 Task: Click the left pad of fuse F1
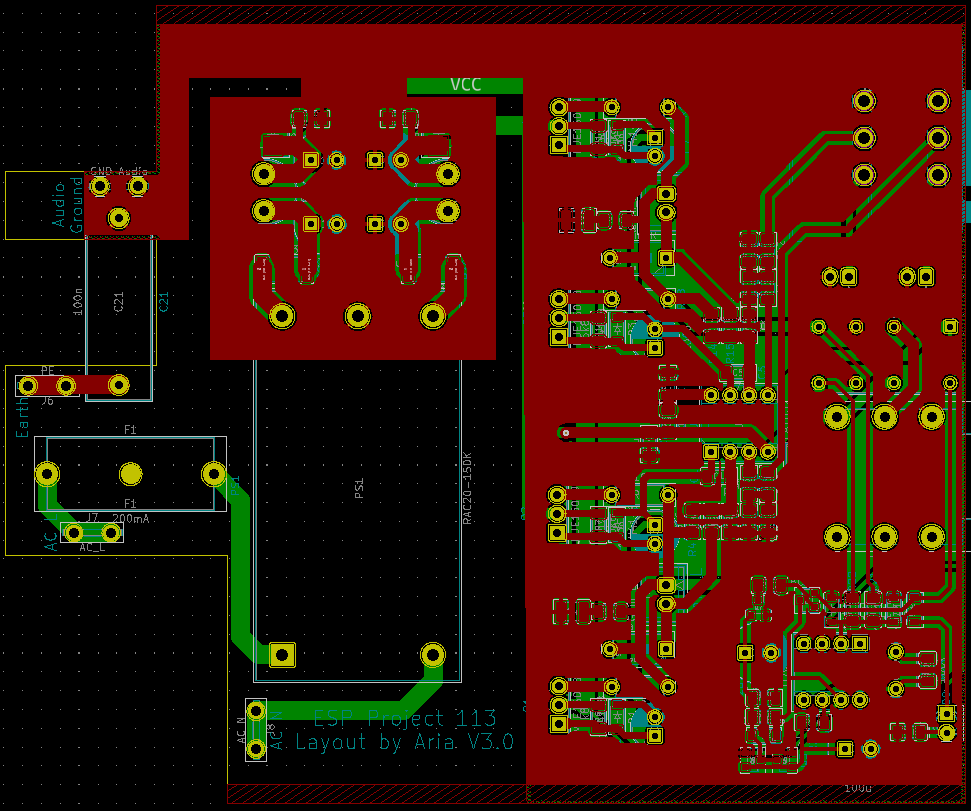47,474
